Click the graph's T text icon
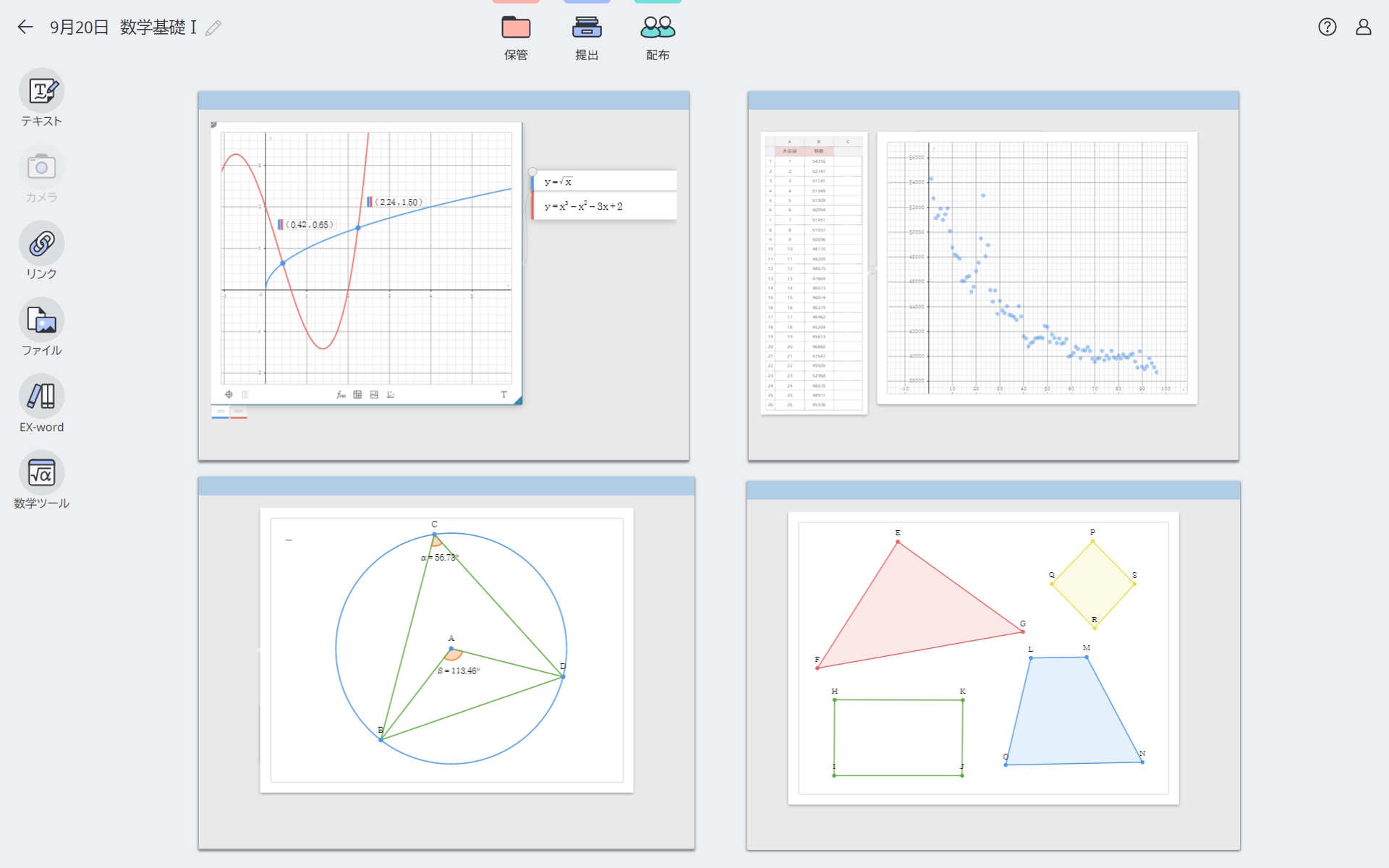This screenshot has height=868, width=1389. click(504, 395)
